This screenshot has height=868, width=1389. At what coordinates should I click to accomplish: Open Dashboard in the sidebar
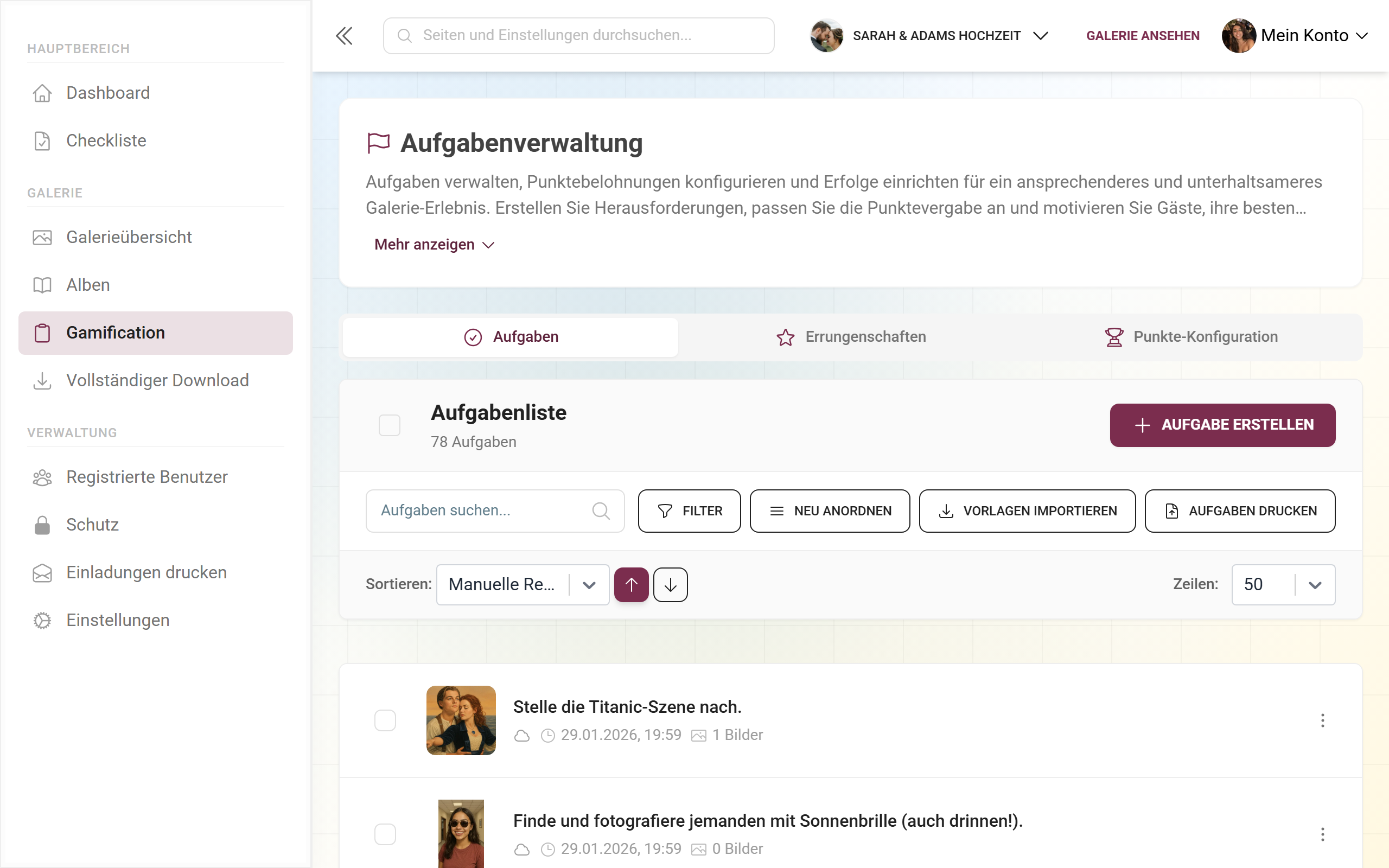tap(155, 93)
